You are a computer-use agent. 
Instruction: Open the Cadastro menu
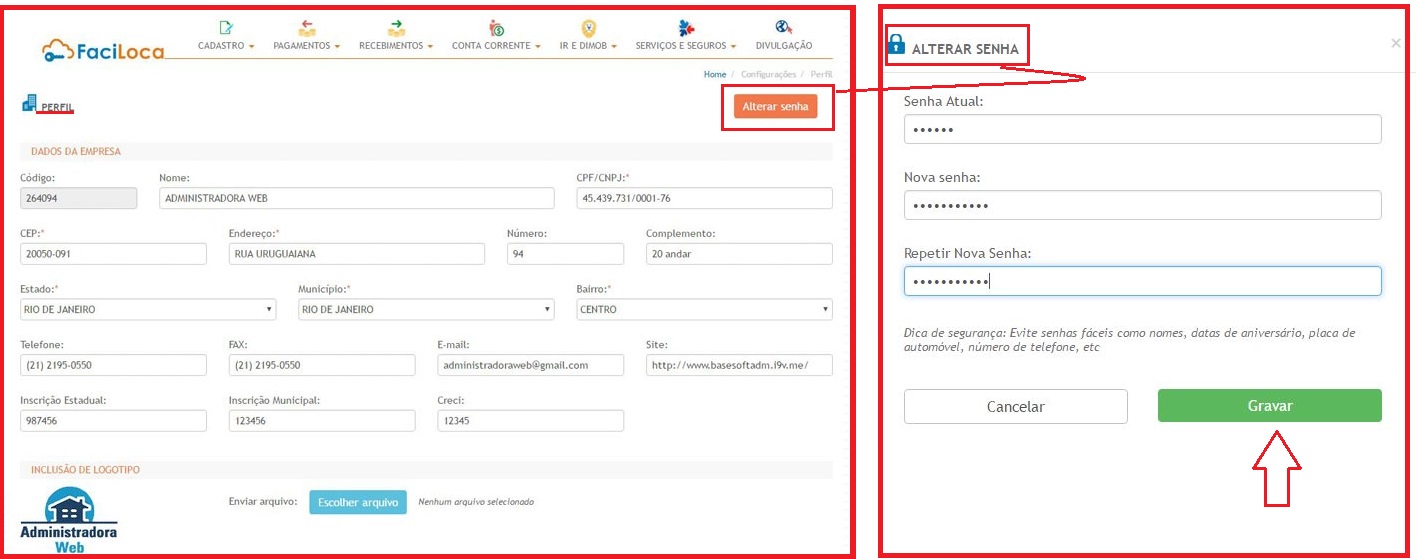click(226, 46)
